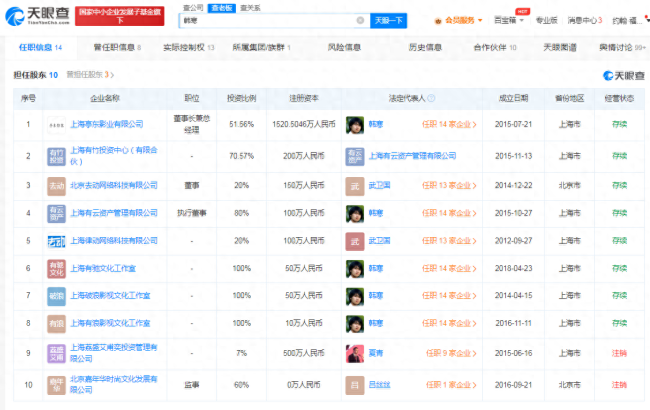Clear the search box with X icon

[x=360, y=20]
